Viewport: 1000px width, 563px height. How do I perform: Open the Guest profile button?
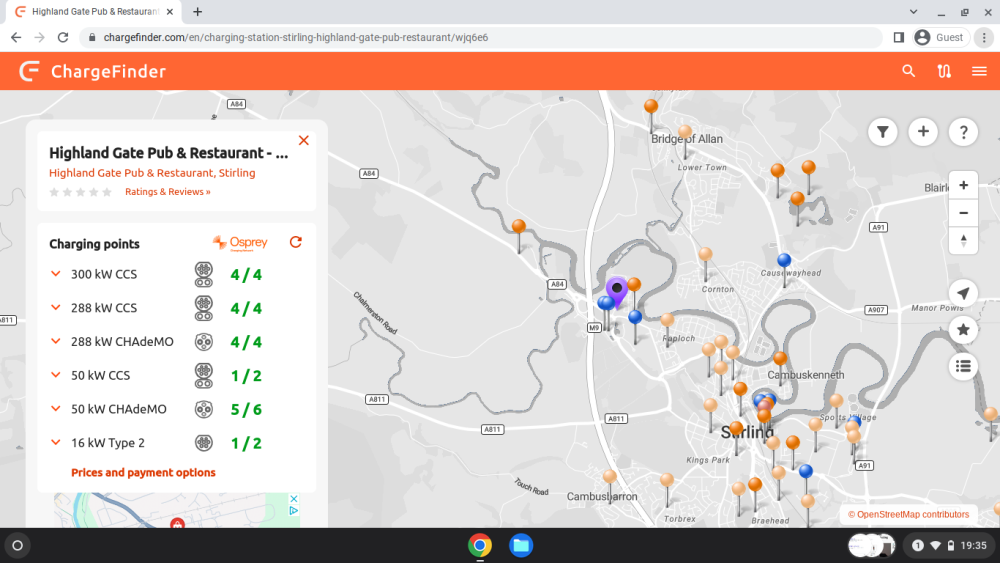pyautogui.click(x=940, y=38)
